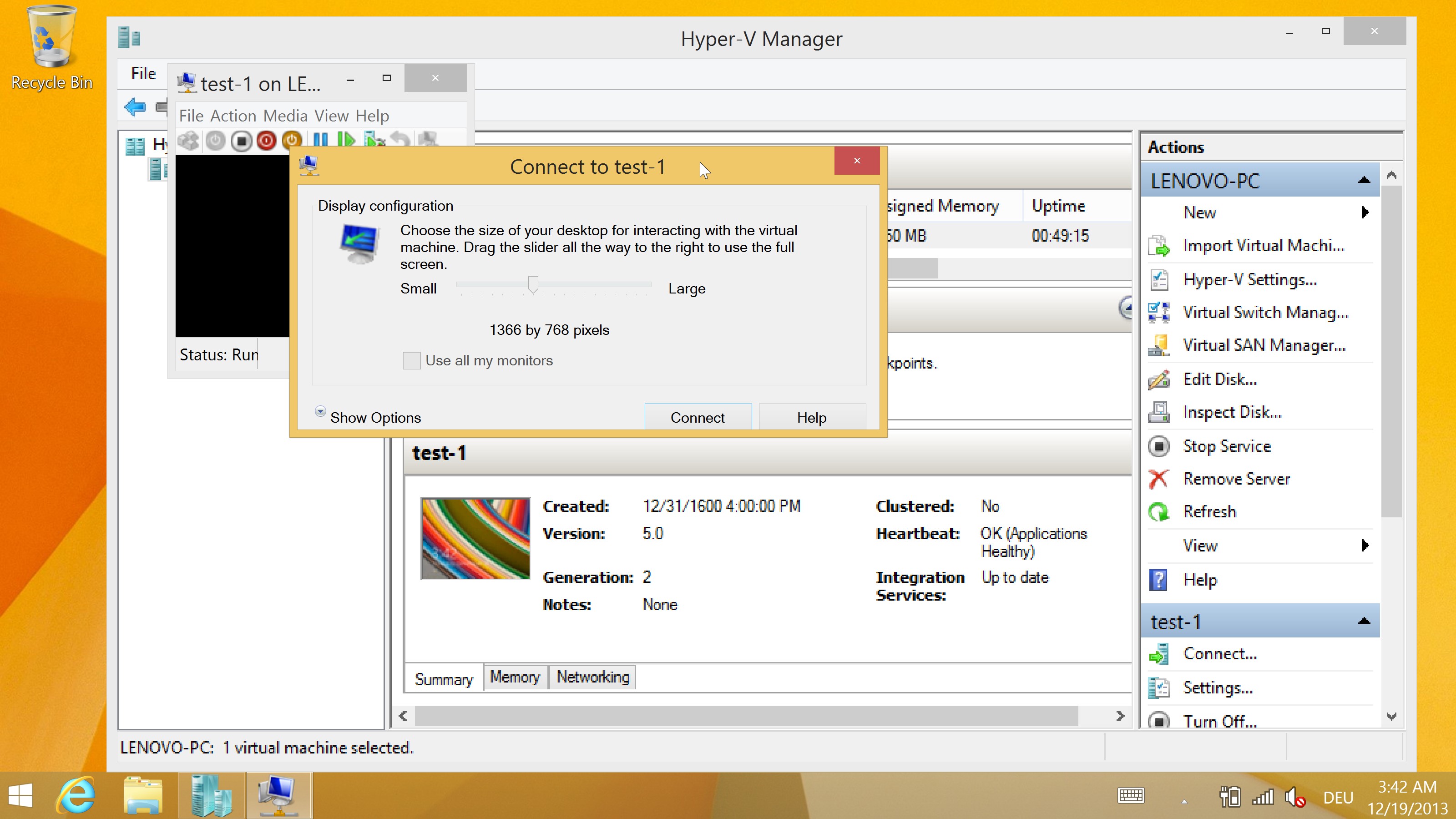Click the Inspect Disk icon
Viewport: 1456px width, 819px height.
coord(1159,412)
